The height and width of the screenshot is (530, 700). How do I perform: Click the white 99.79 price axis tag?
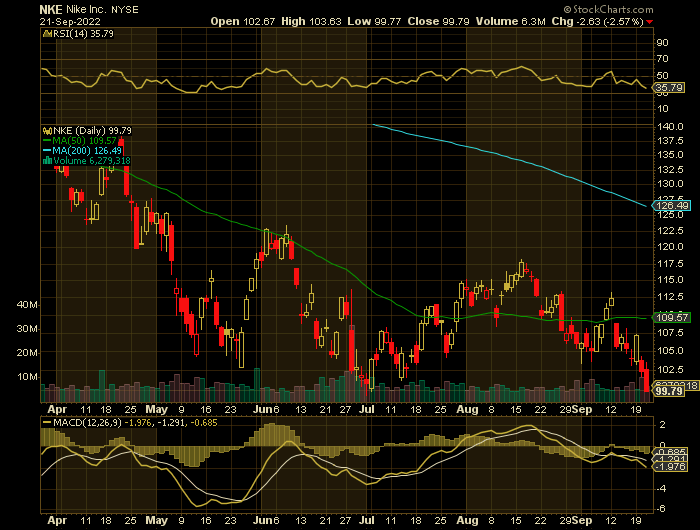669,391
